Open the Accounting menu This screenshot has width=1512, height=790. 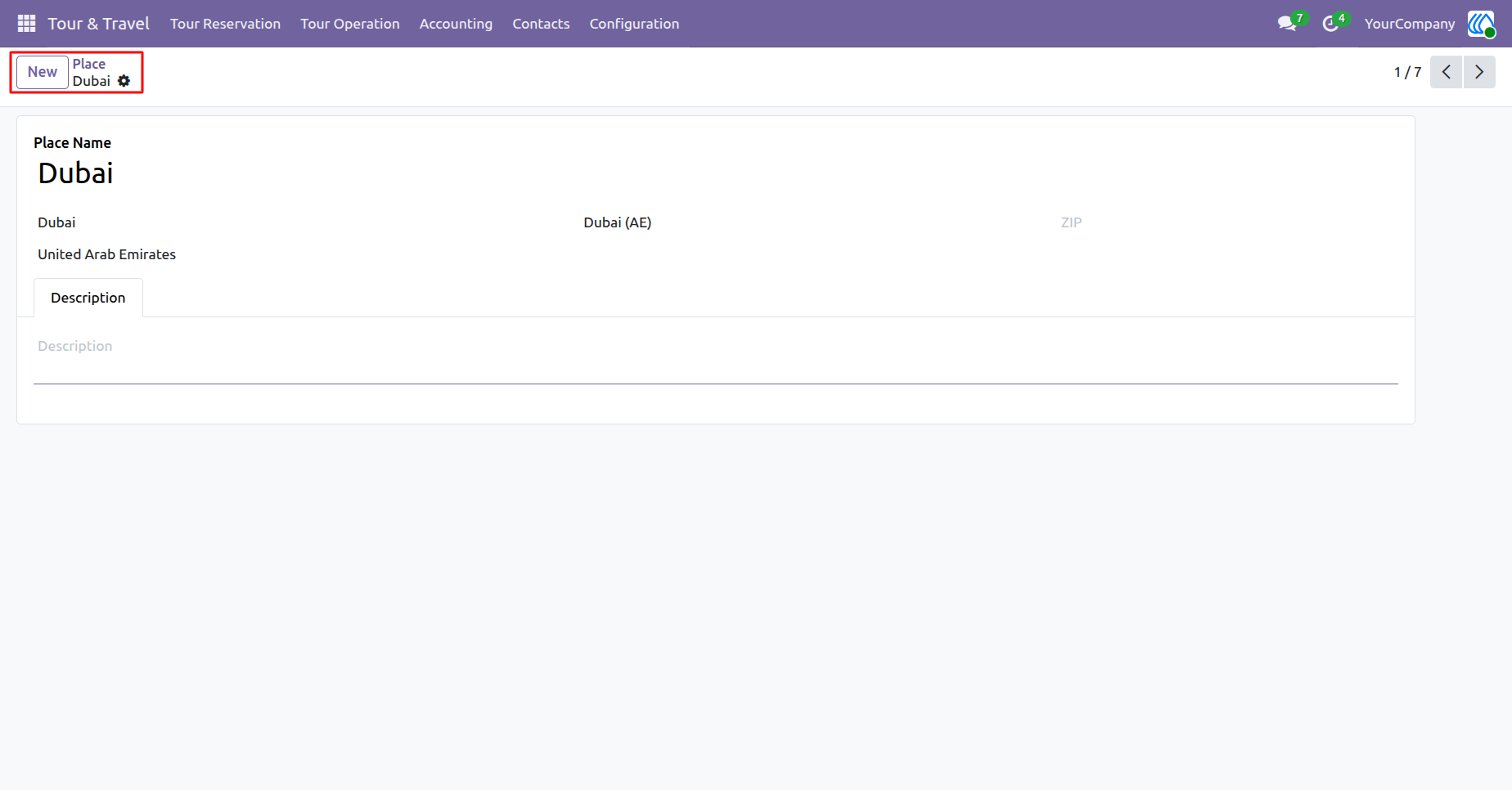point(456,24)
